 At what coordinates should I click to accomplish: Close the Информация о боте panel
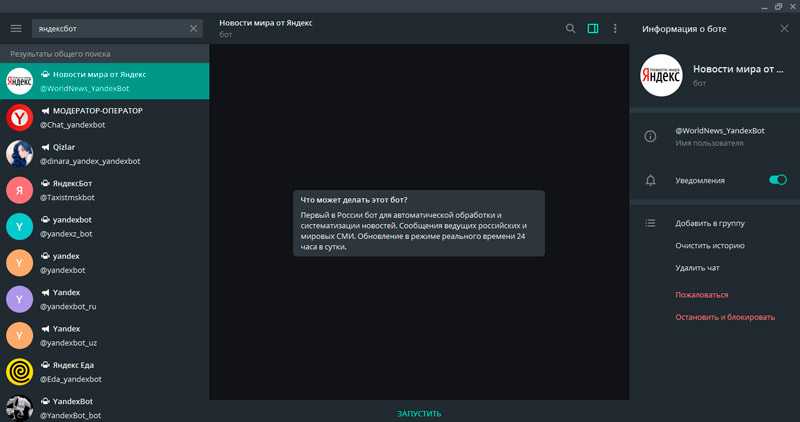coord(784,29)
